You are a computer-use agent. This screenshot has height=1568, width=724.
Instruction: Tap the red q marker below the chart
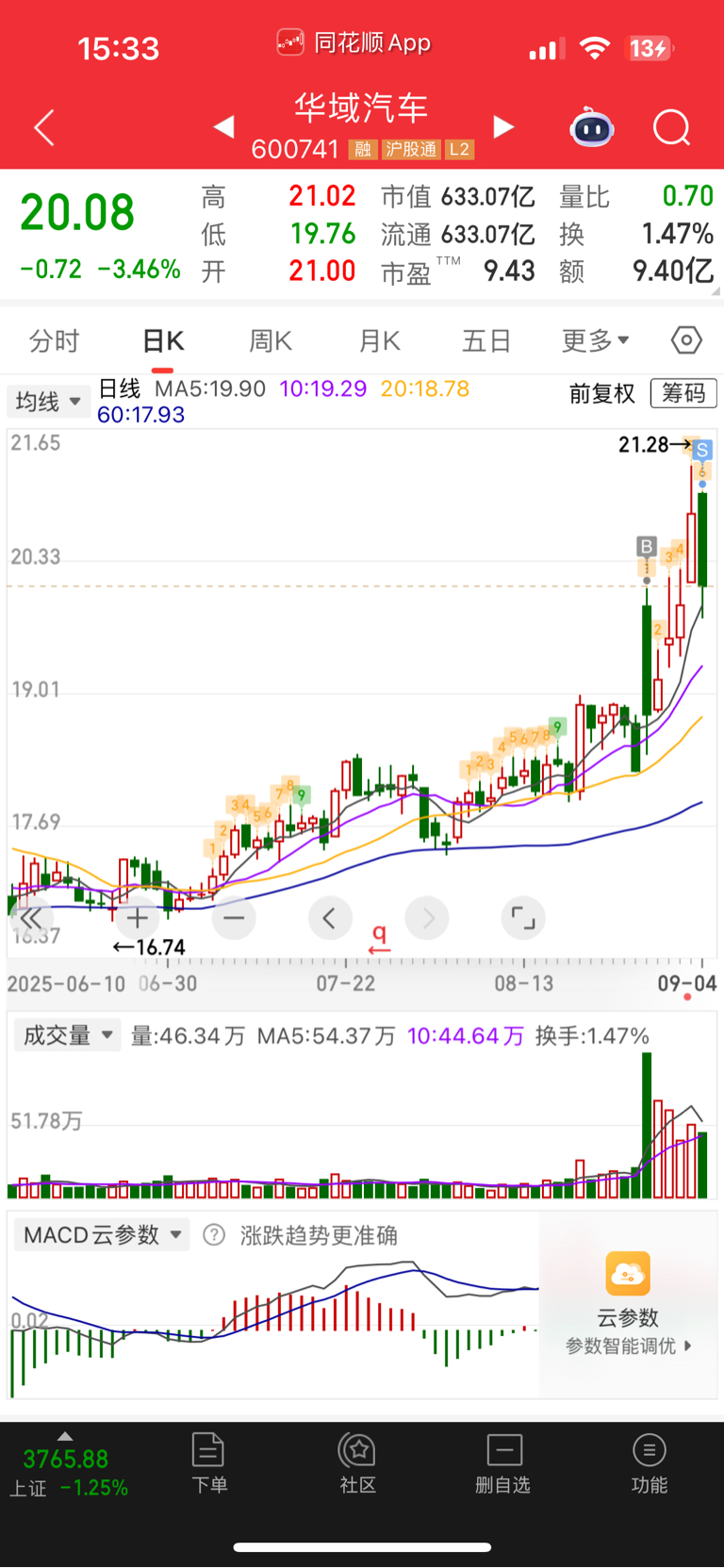[379, 936]
